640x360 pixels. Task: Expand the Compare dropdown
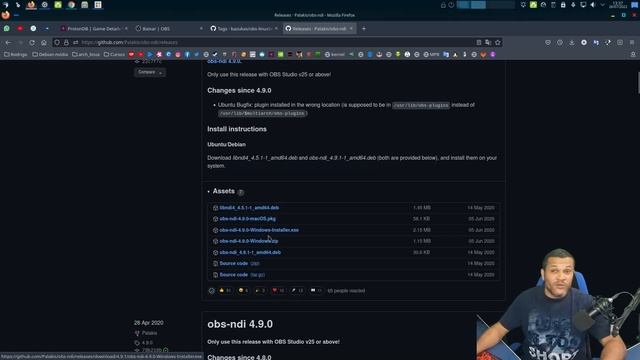click(150, 72)
